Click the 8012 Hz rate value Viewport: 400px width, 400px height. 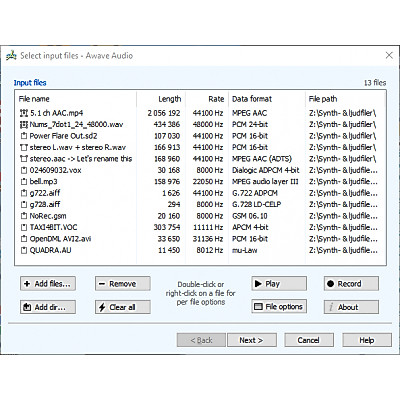210,250
